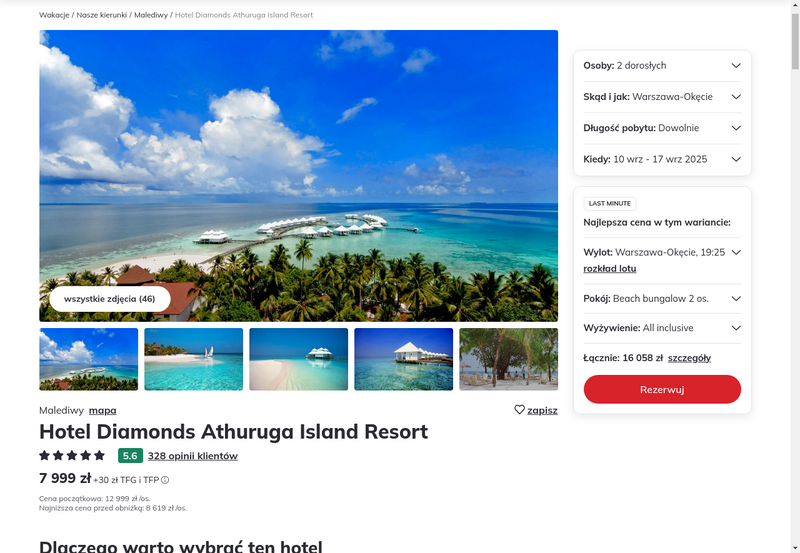Open the szczegóły price details link
The height and width of the screenshot is (553, 800).
[689, 358]
